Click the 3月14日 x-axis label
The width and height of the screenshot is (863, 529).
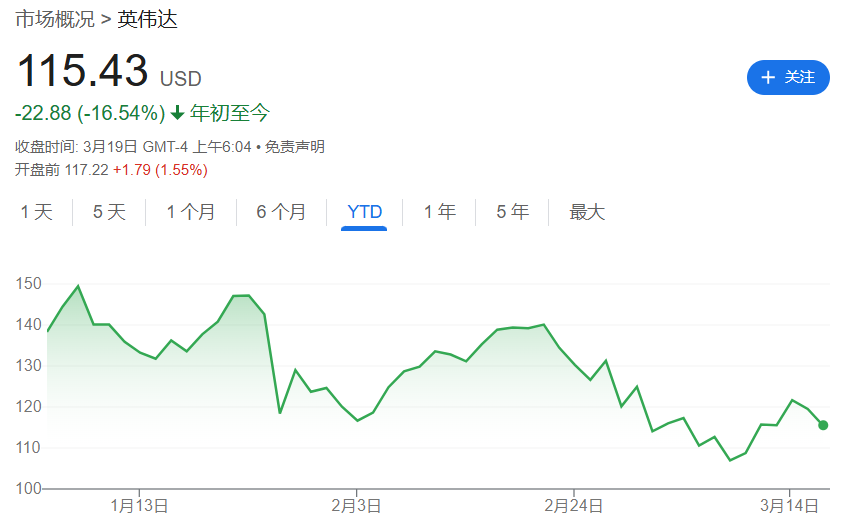pyautogui.click(x=789, y=505)
